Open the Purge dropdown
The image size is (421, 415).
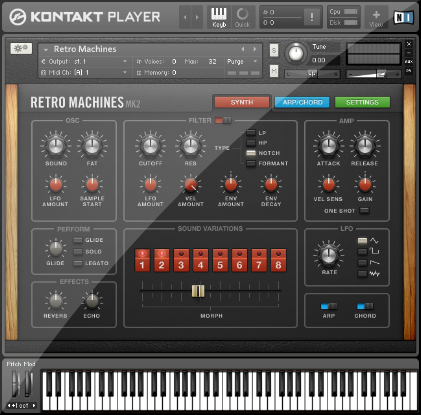242,62
